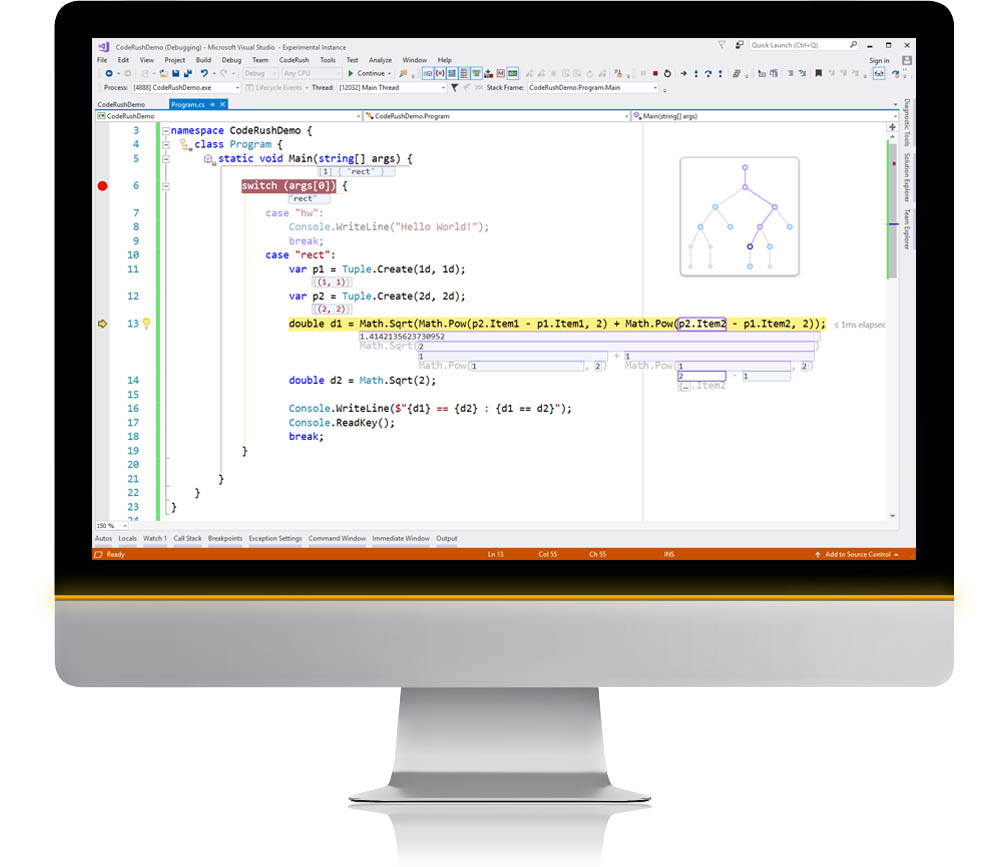Image resolution: width=999 pixels, height=867 pixels.
Task: Click the Restart debugging circular arrow
Action: tap(667, 74)
